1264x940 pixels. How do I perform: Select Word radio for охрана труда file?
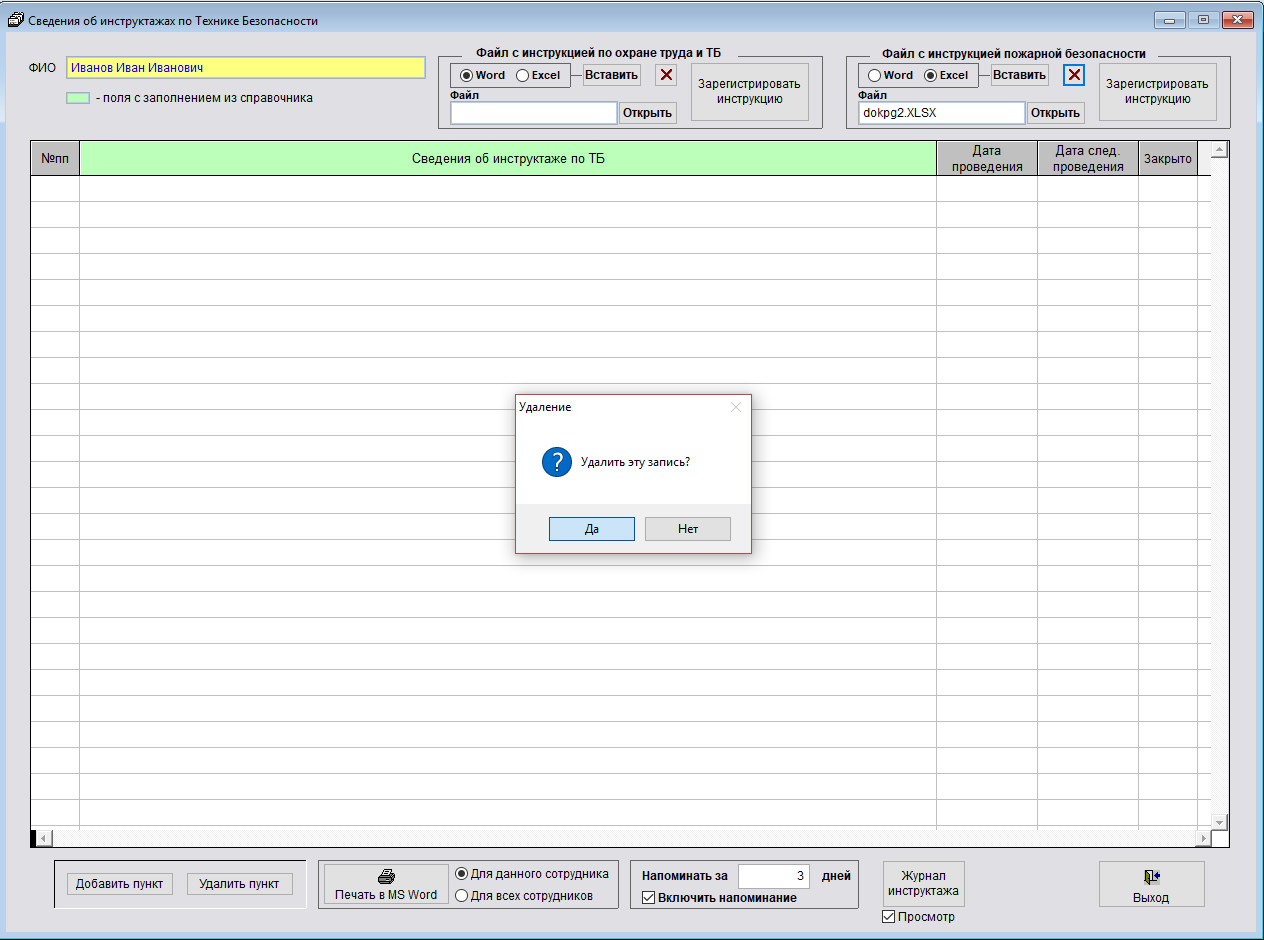(466, 76)
